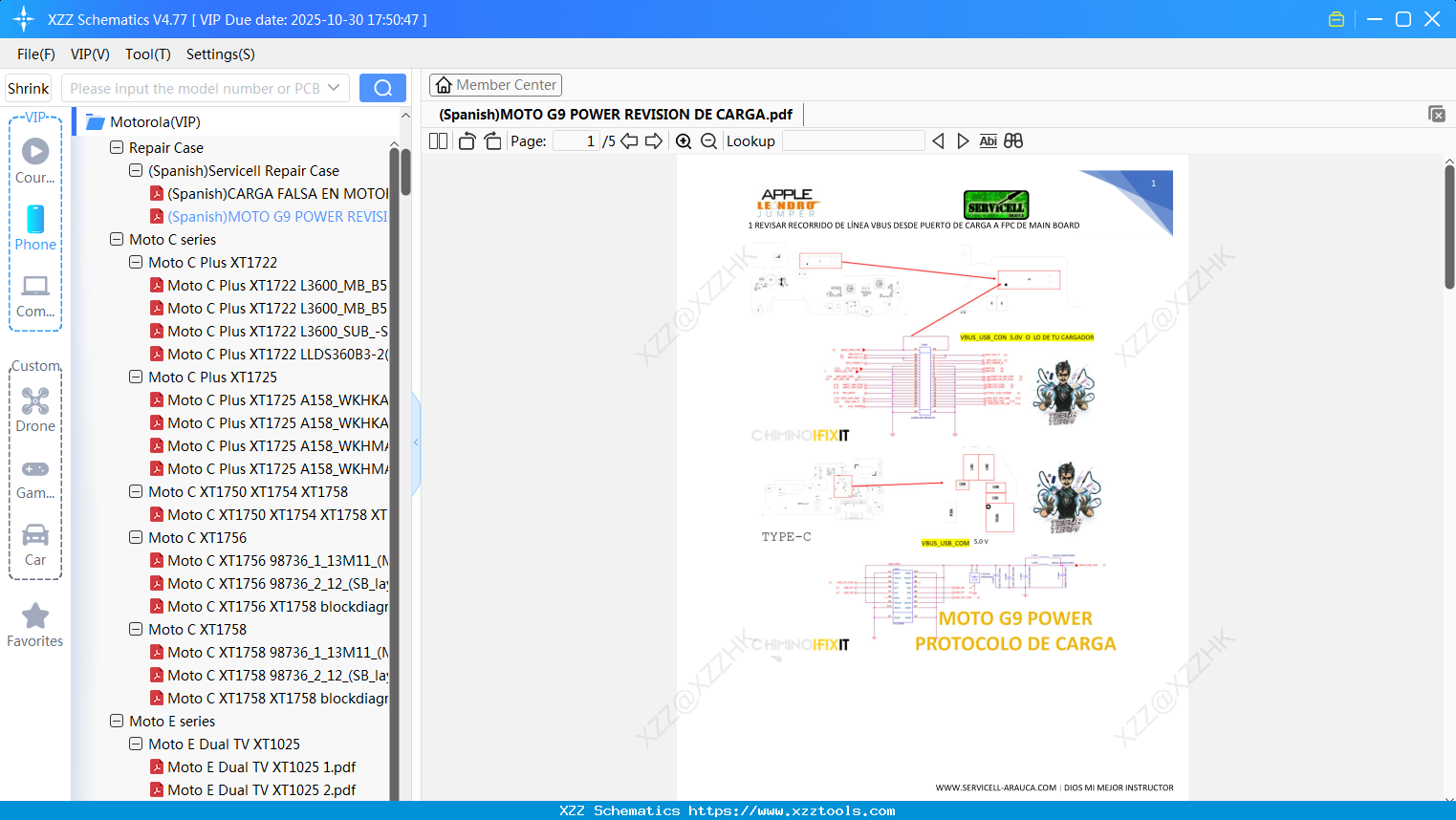Click the sidebar collapse handle

pyautogui.click(x=416, y=442)
